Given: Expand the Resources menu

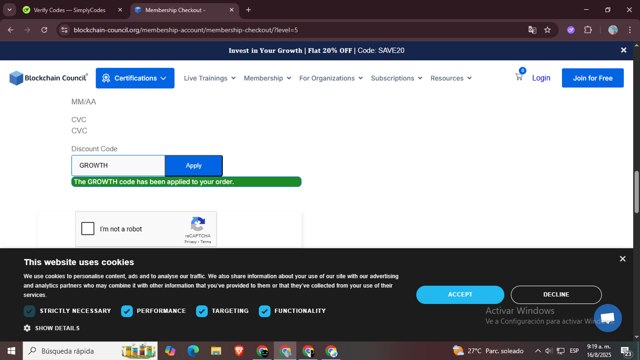Looking at the screenshot, I should (451, 78).
